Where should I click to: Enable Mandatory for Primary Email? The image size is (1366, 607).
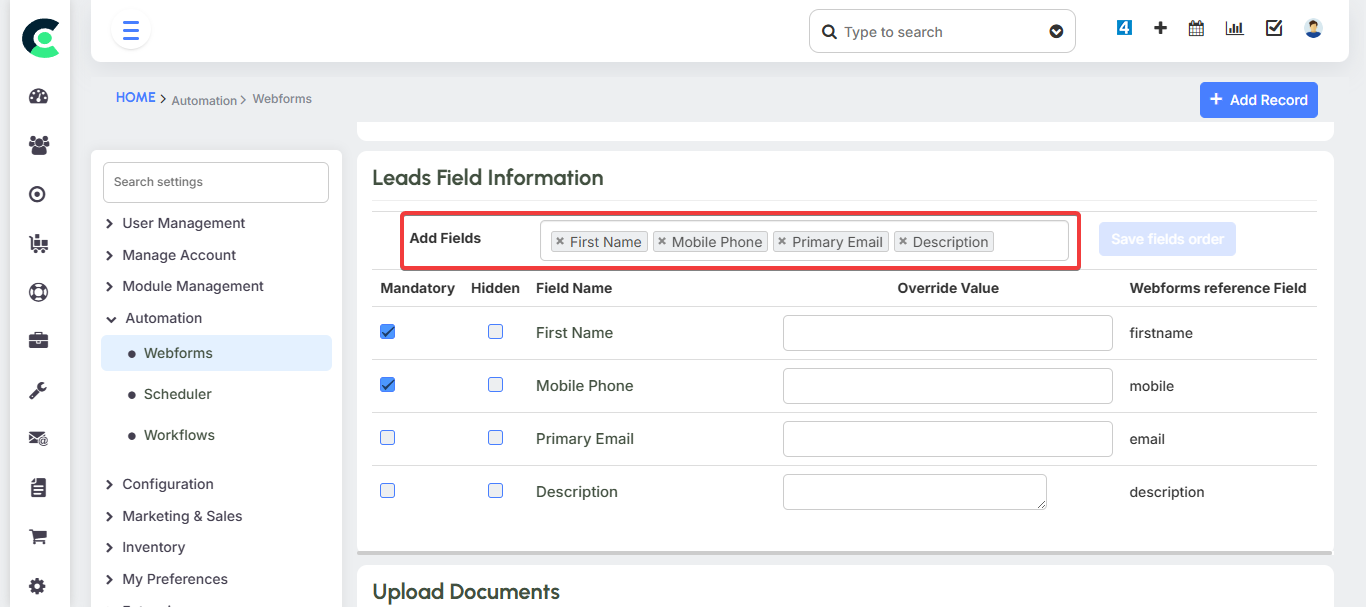[387, 437]
